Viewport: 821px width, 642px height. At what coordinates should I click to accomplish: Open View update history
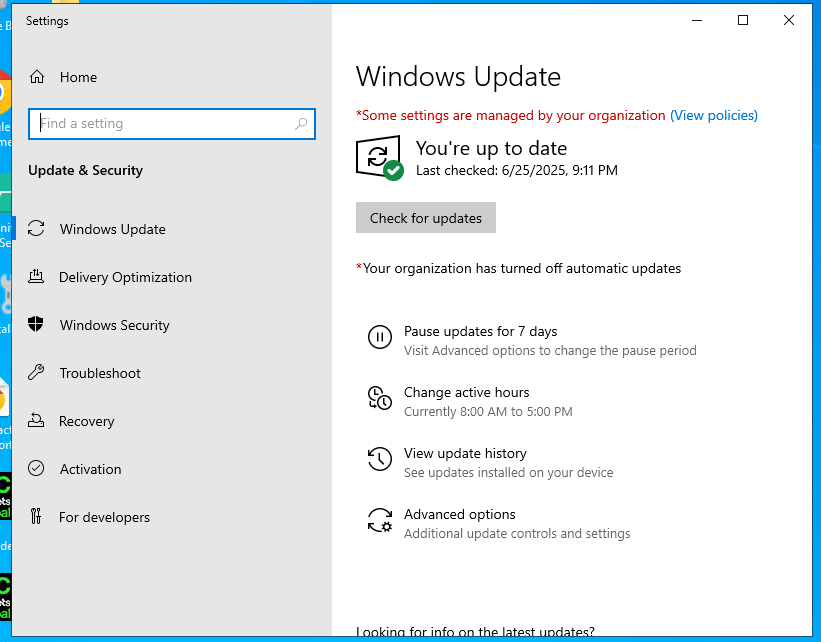465,453
